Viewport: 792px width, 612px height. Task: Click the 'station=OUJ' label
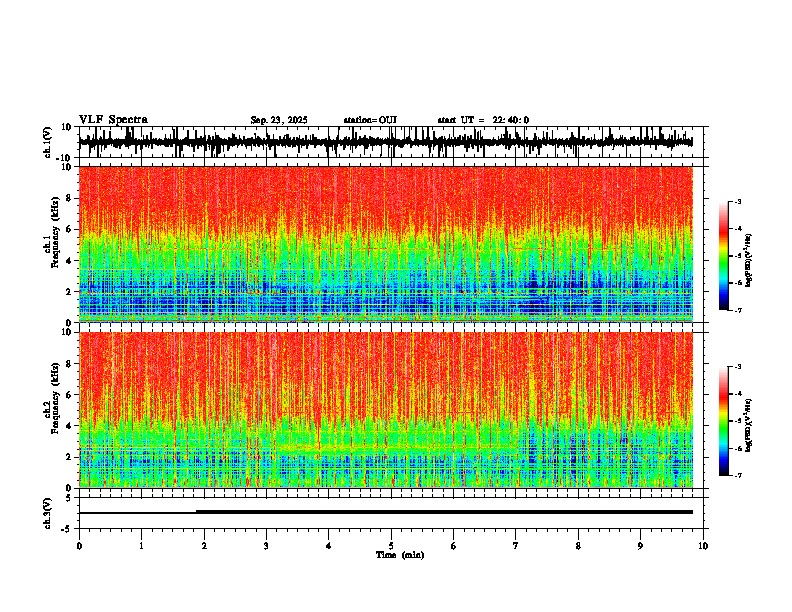click(370, 120)
